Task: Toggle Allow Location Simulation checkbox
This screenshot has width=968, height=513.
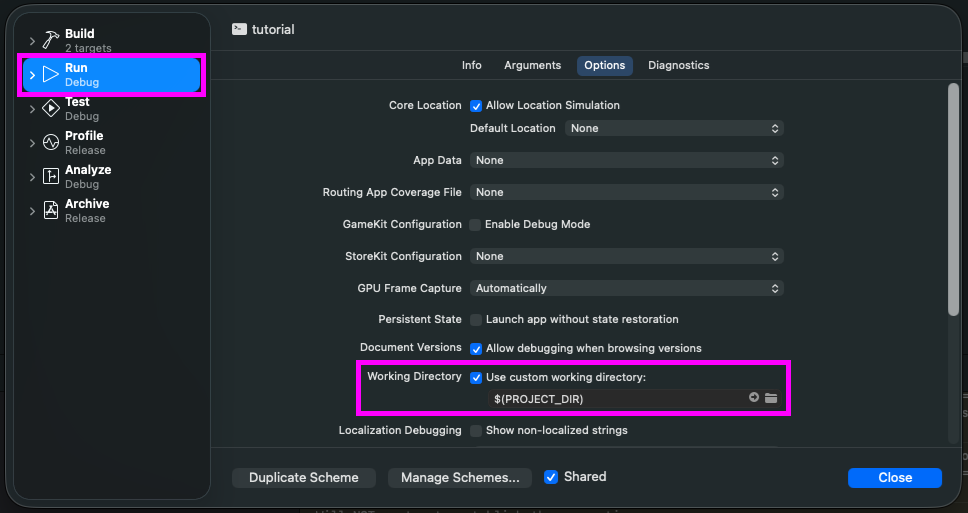Action: (476, 106)
